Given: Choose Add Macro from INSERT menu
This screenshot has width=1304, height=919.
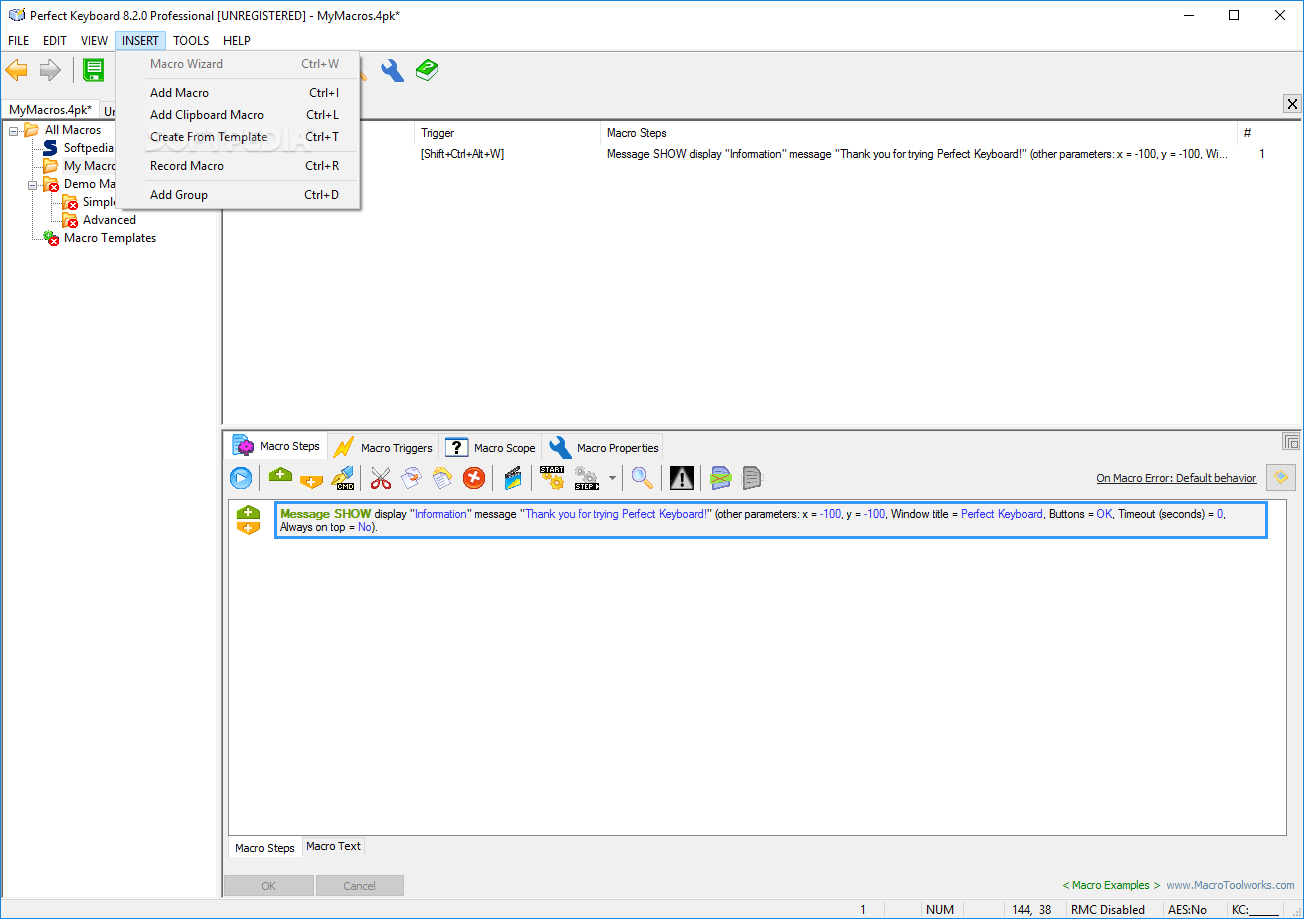Looking at the screenshot, I should [238, 93].
